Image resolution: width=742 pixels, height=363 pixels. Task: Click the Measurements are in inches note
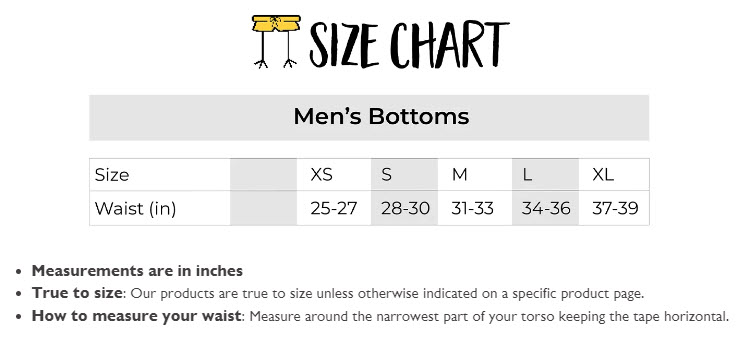click(x=137, y=271)
